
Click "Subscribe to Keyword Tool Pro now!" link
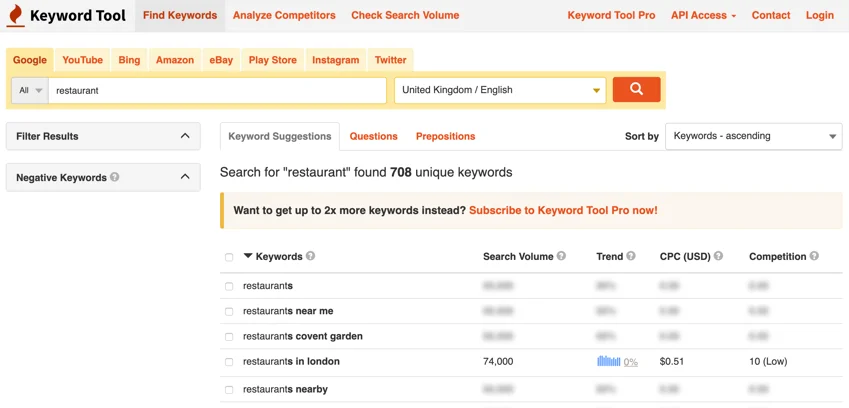click(x=563, y=210)
